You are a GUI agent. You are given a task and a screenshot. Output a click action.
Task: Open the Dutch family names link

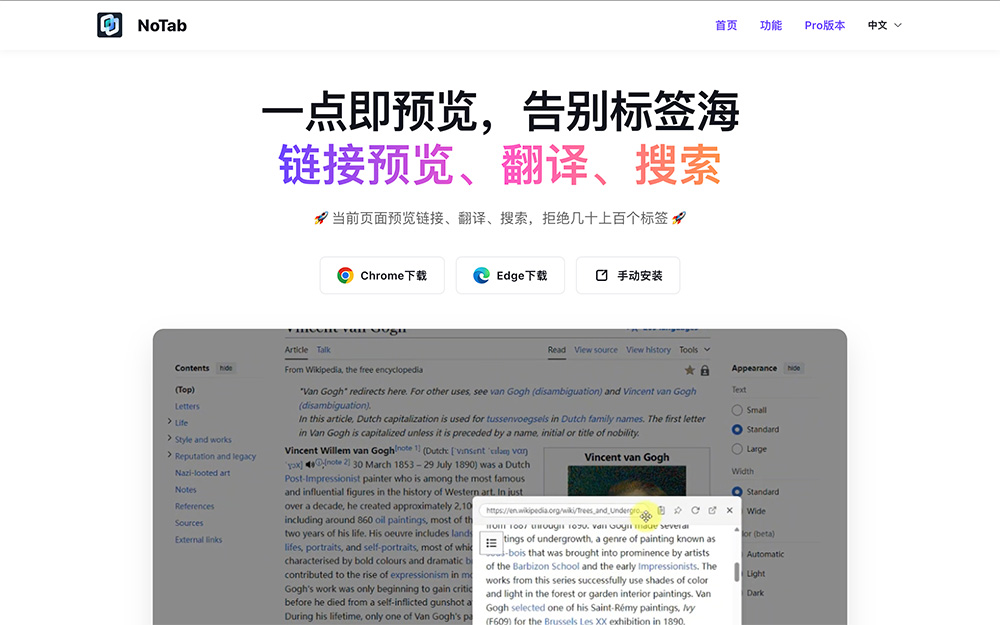pyautogui.click(x=602, y=419)
